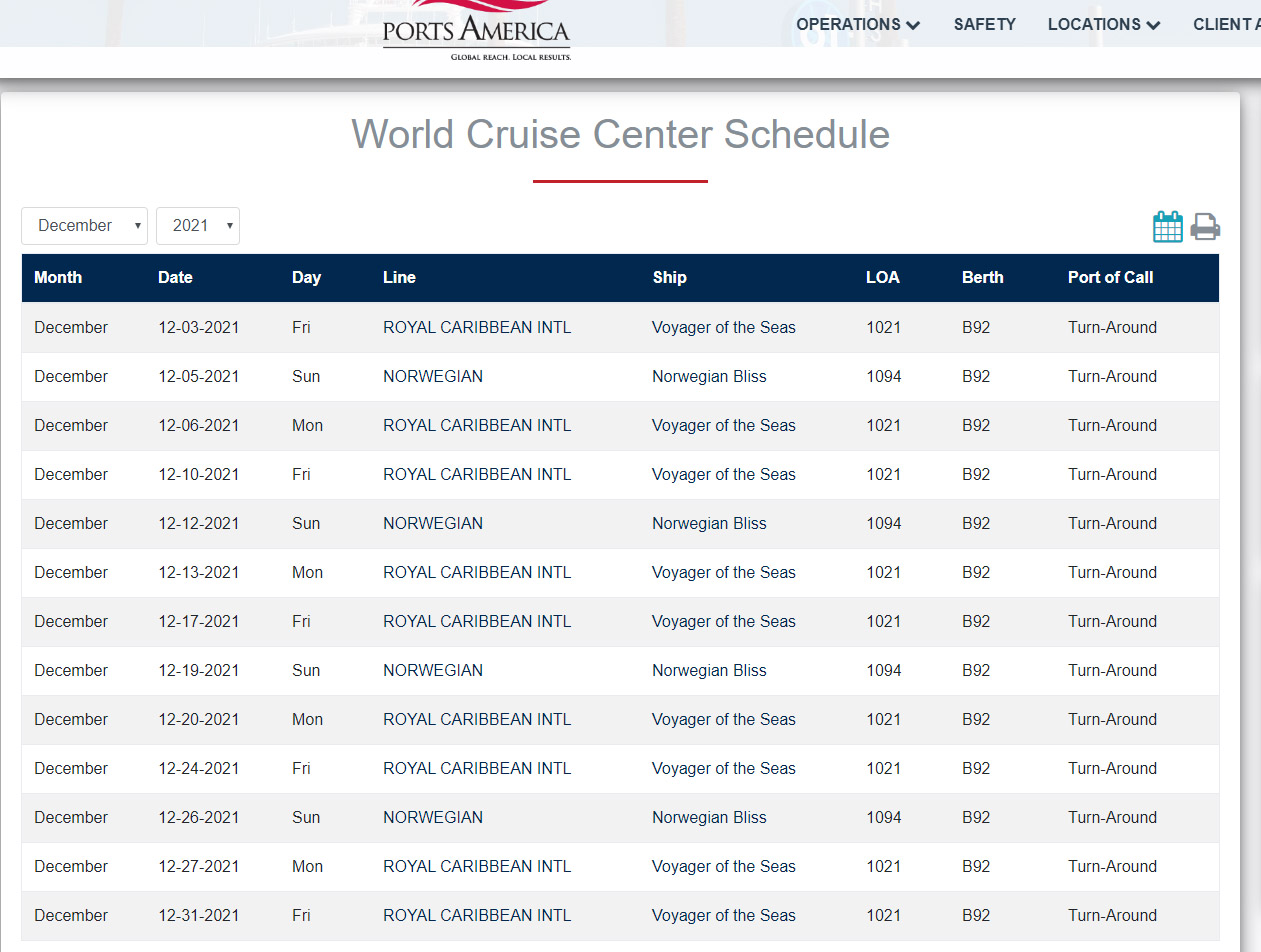Click the Day column header

pos(306,278)
